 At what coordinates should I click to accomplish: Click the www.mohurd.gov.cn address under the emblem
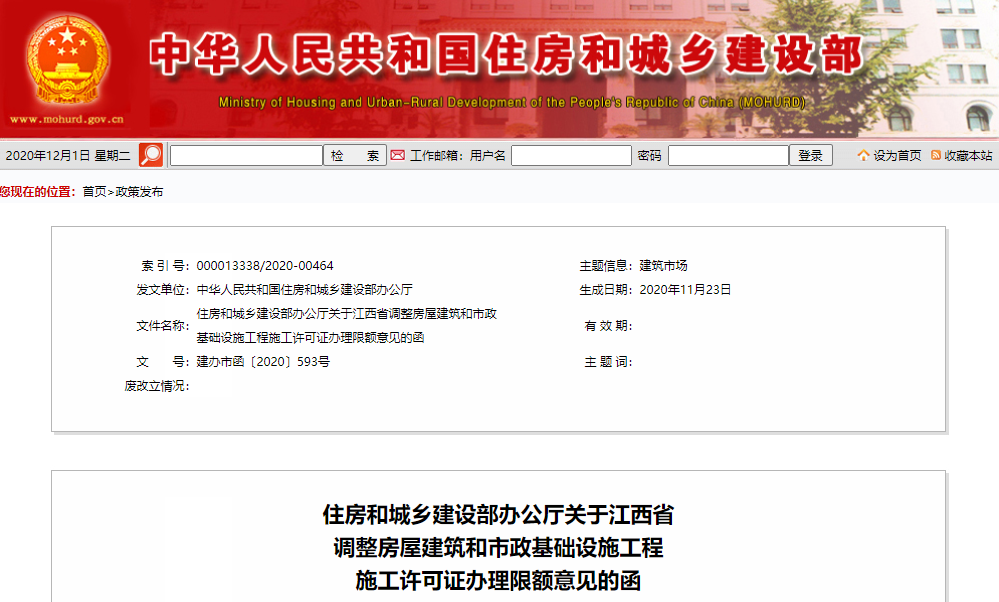(67, 118)
